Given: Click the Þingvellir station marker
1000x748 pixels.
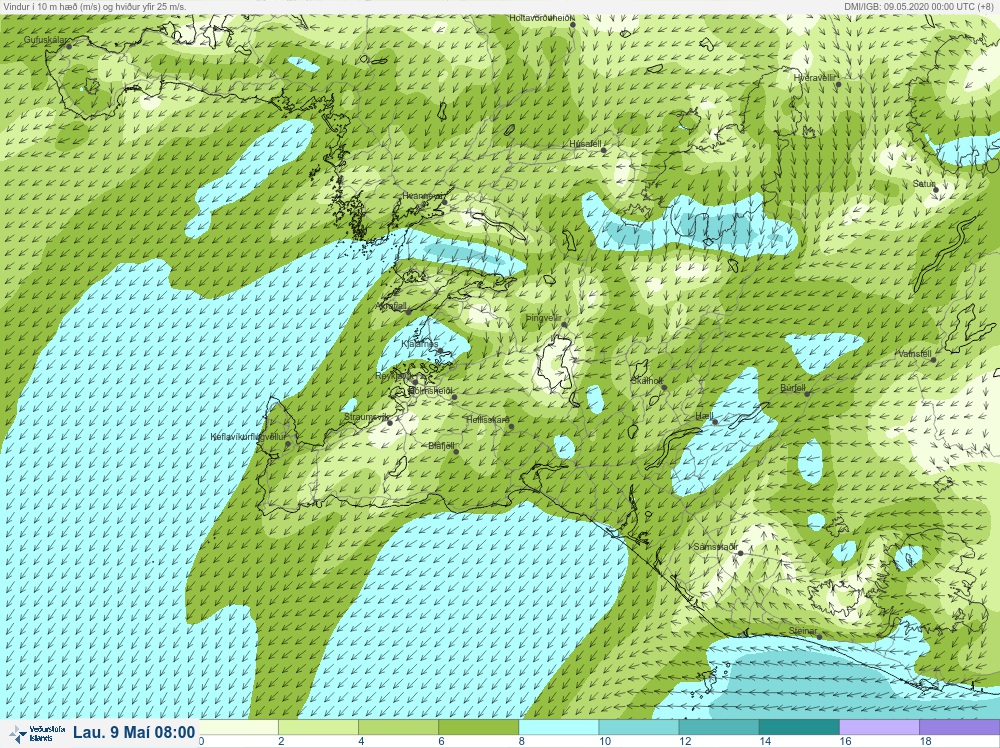Looking at the screenshot, I should [564, 325].
